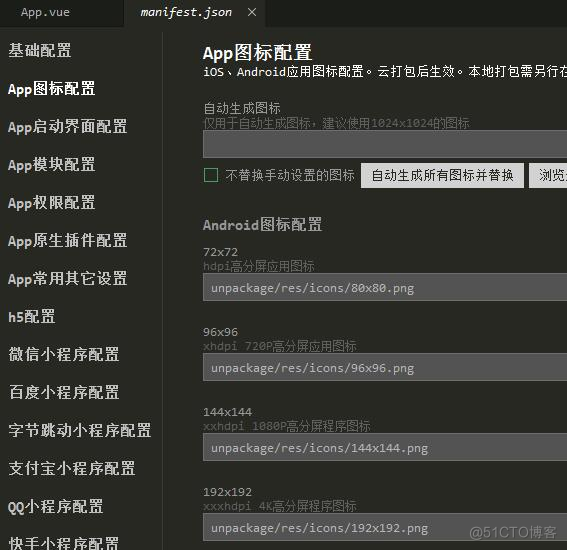Click the 浏览 browse button

[548, 175]
